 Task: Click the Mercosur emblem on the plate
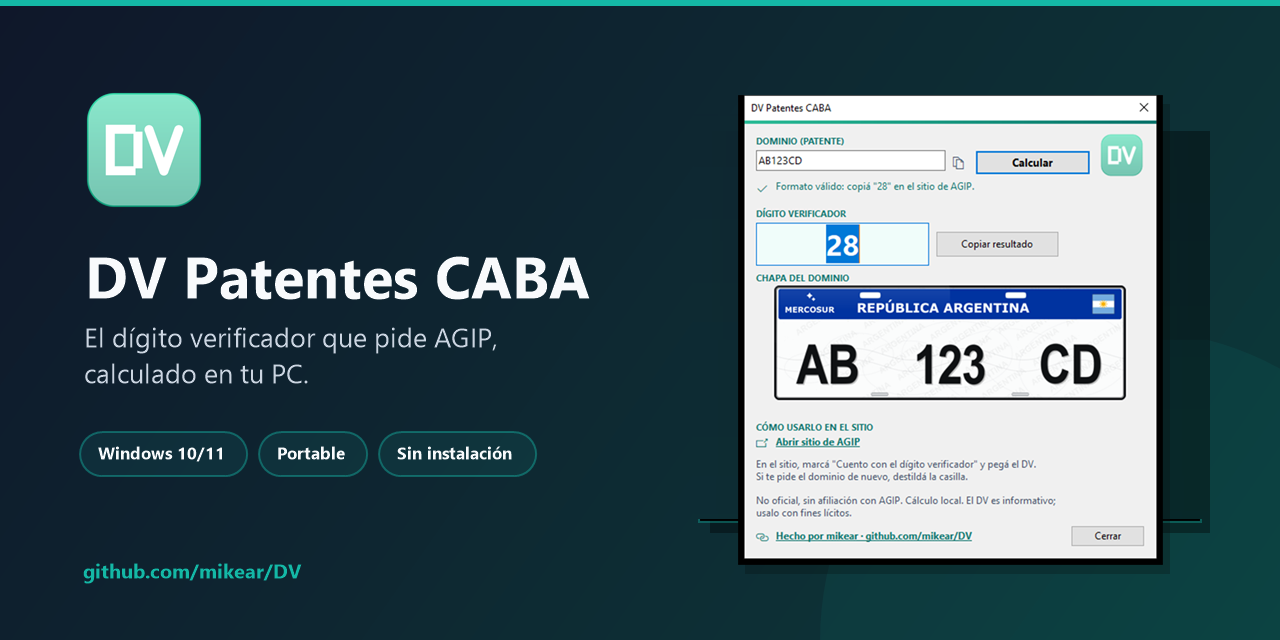click(x=809, y=304)
